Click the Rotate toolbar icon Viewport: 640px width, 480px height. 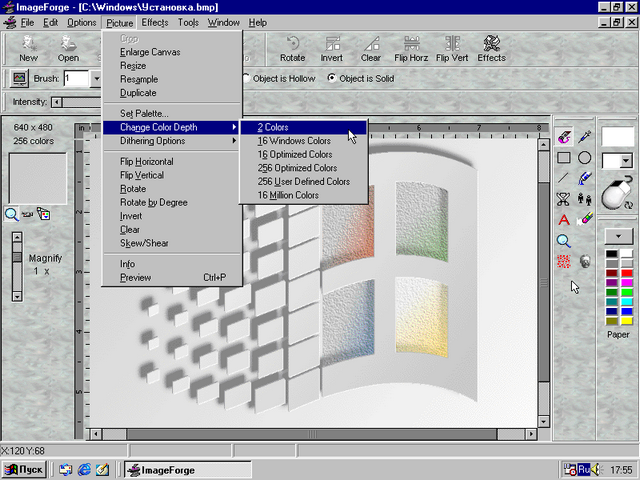point(293,48)
